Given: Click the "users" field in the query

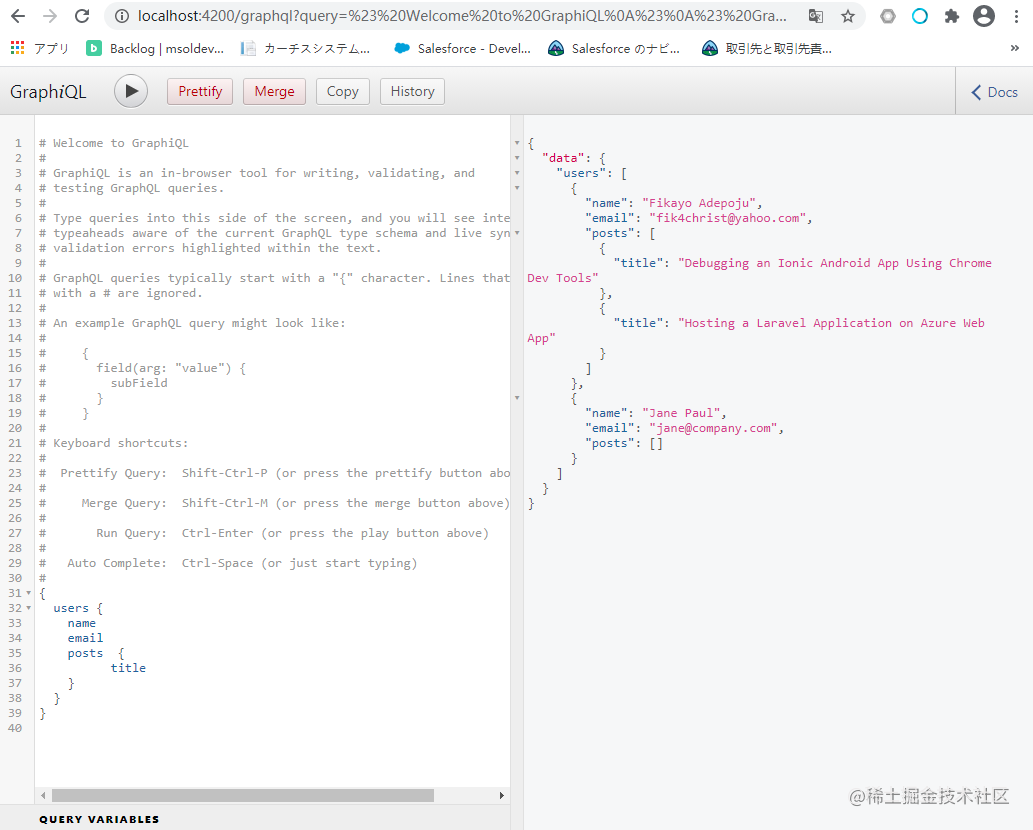Looking at the screenshot, I should [x=70, y=608].
